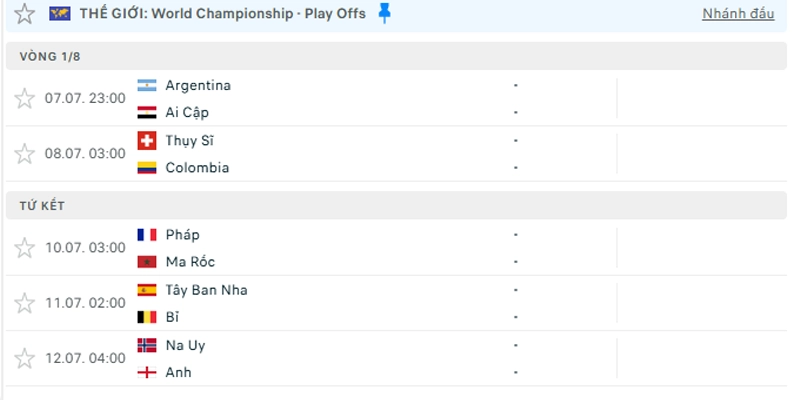Favorite the Tây Ban Nha vs Bỉ match
Image resolution: width=800 pixels, height=400 pixels.
tap(24, 303)
